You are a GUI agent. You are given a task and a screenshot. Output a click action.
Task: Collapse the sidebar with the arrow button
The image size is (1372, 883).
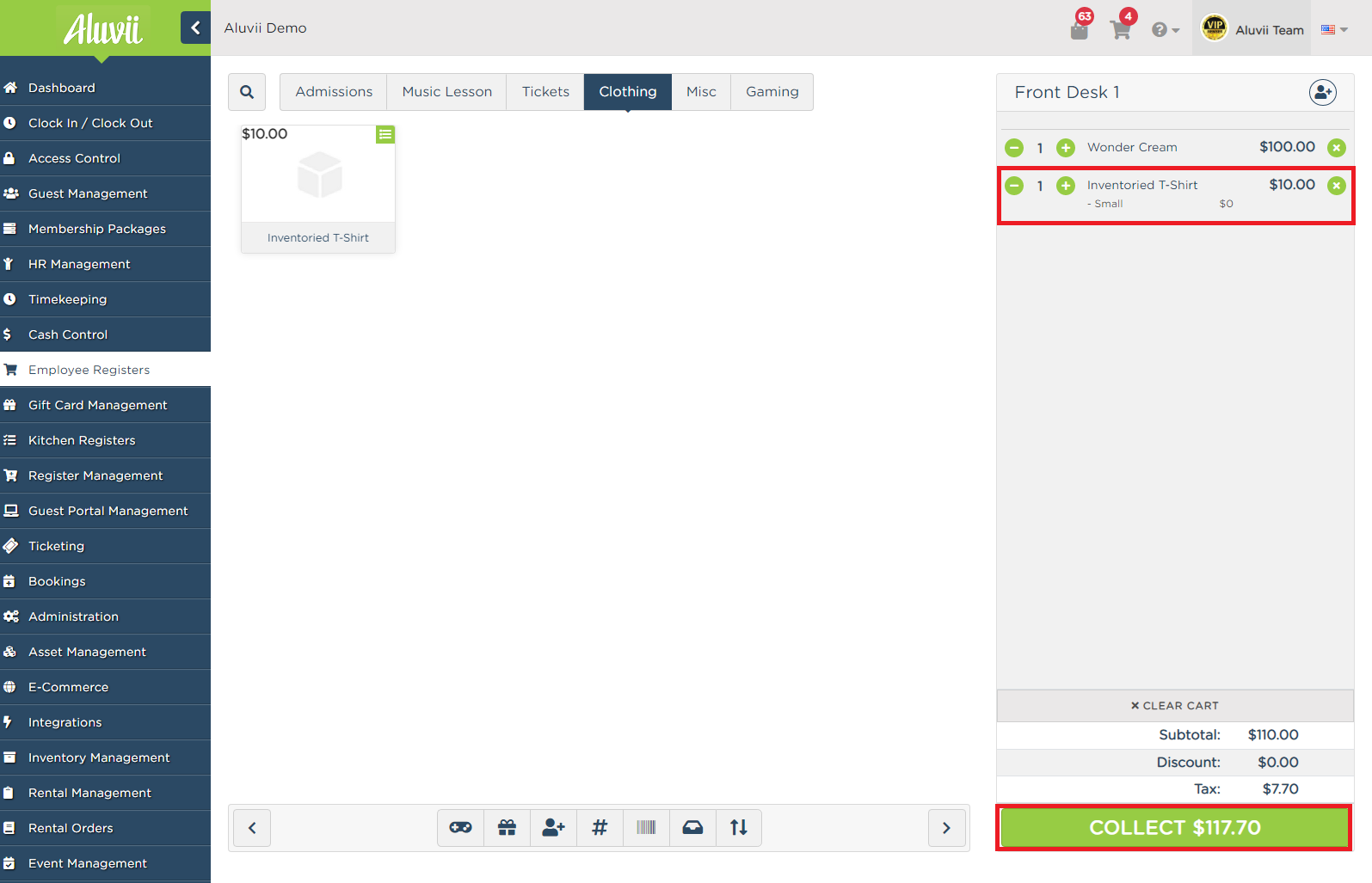coord(195,28)
